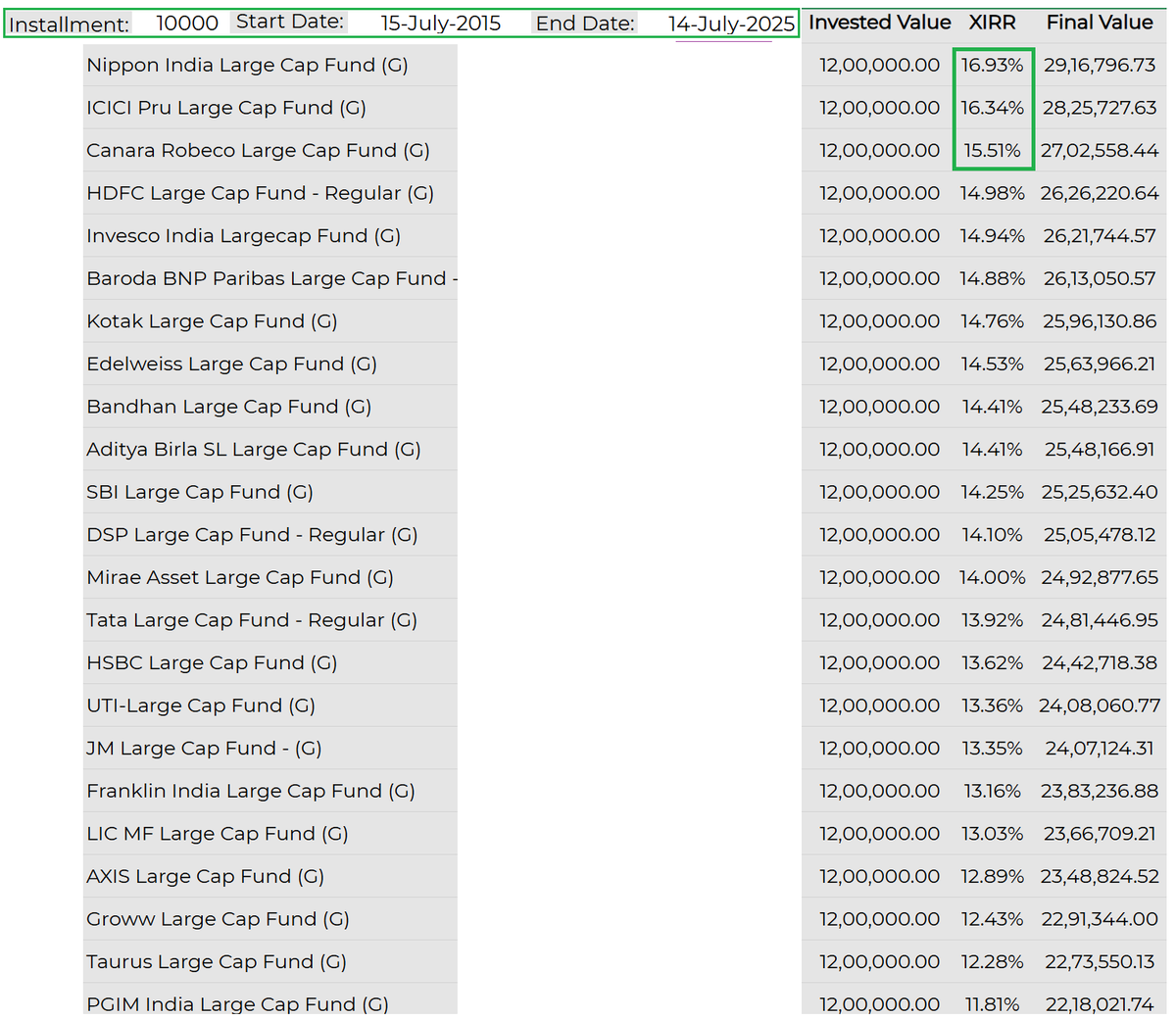The height and width of the screenshot is (1021, 1176).
Task: Select Aditya Birla SL Large Cap Fund (G)
Action: pos(254,449)
